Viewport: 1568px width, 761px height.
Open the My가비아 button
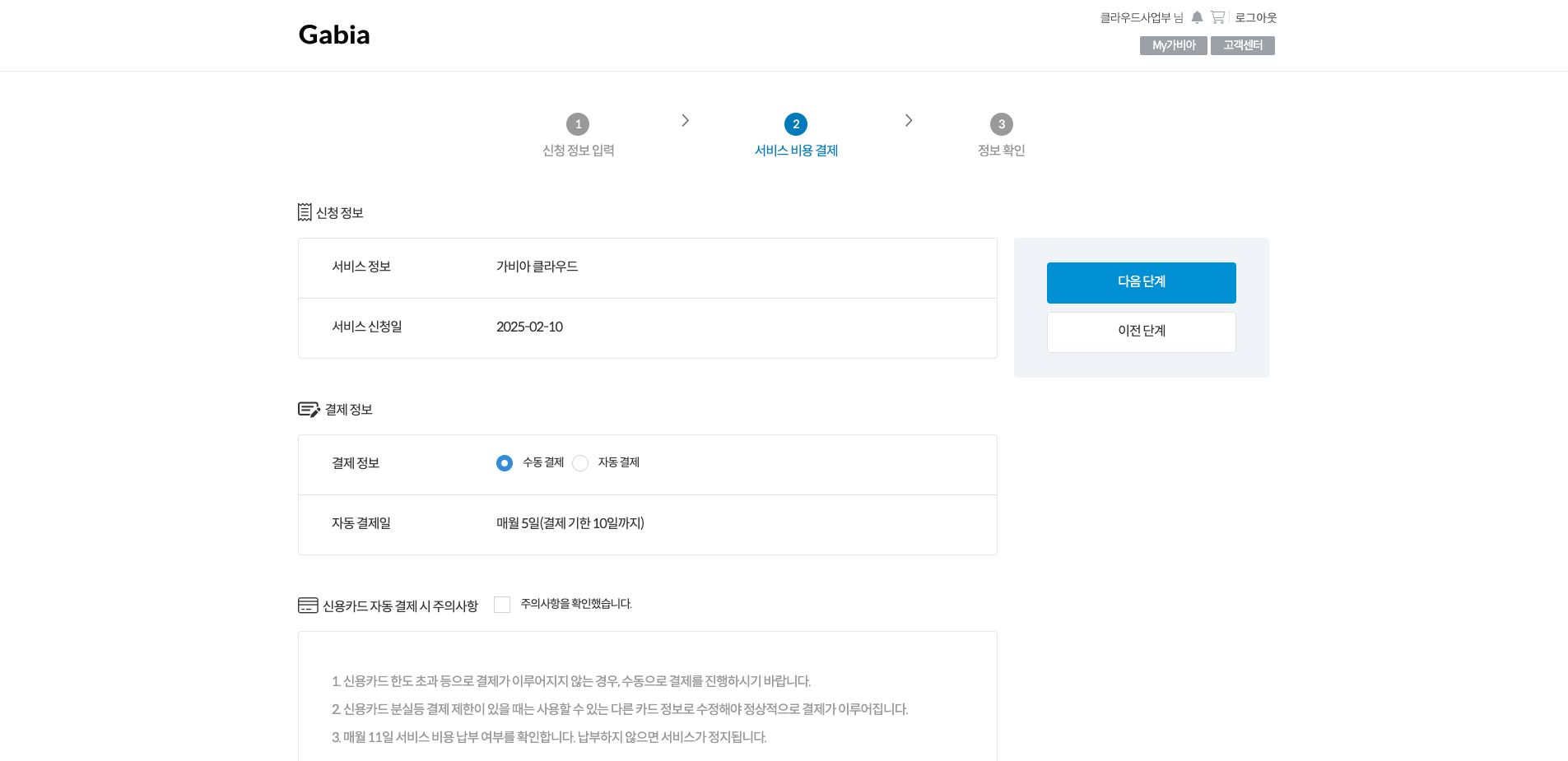(x=1174, y=45)
